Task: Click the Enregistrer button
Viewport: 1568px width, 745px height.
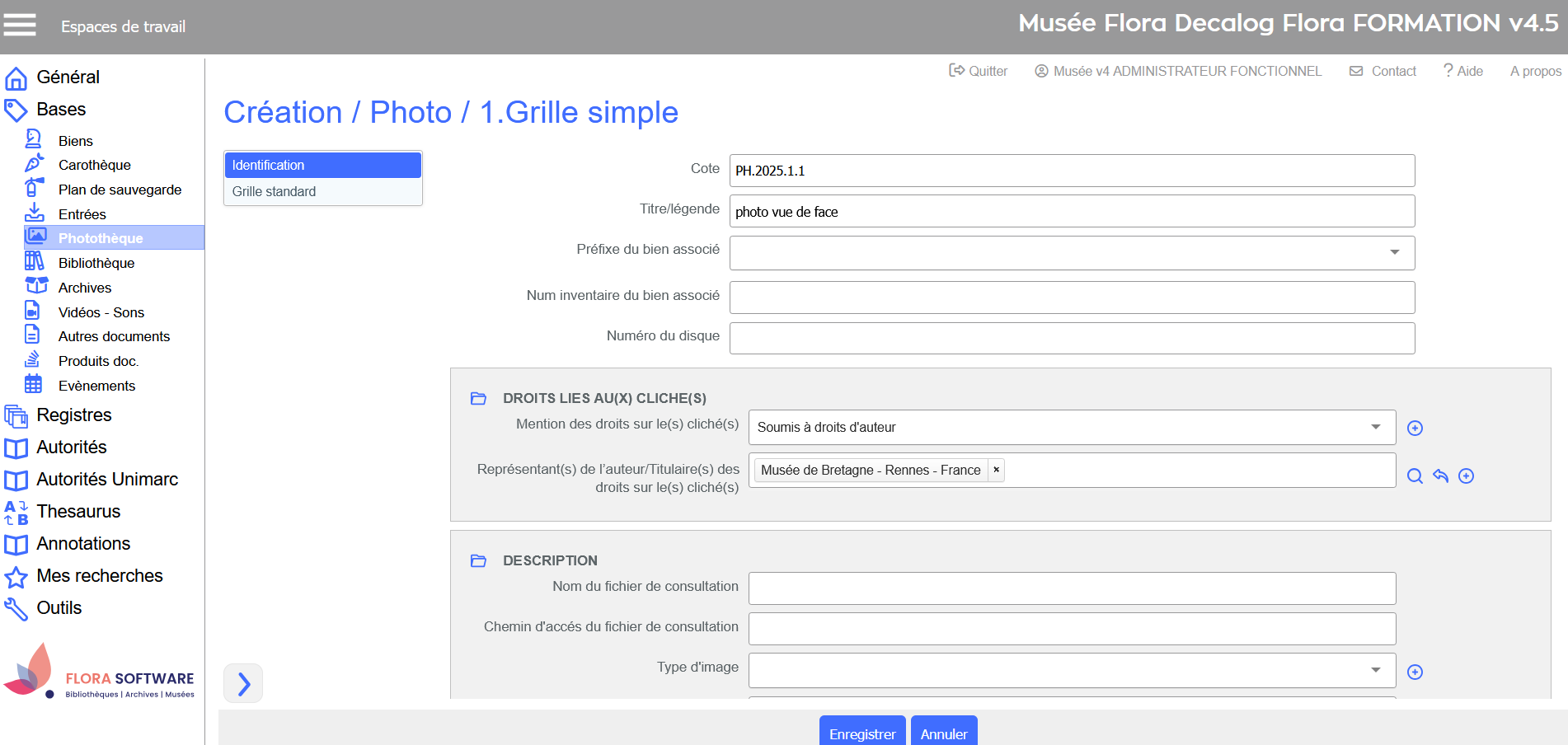Action: 861,733
